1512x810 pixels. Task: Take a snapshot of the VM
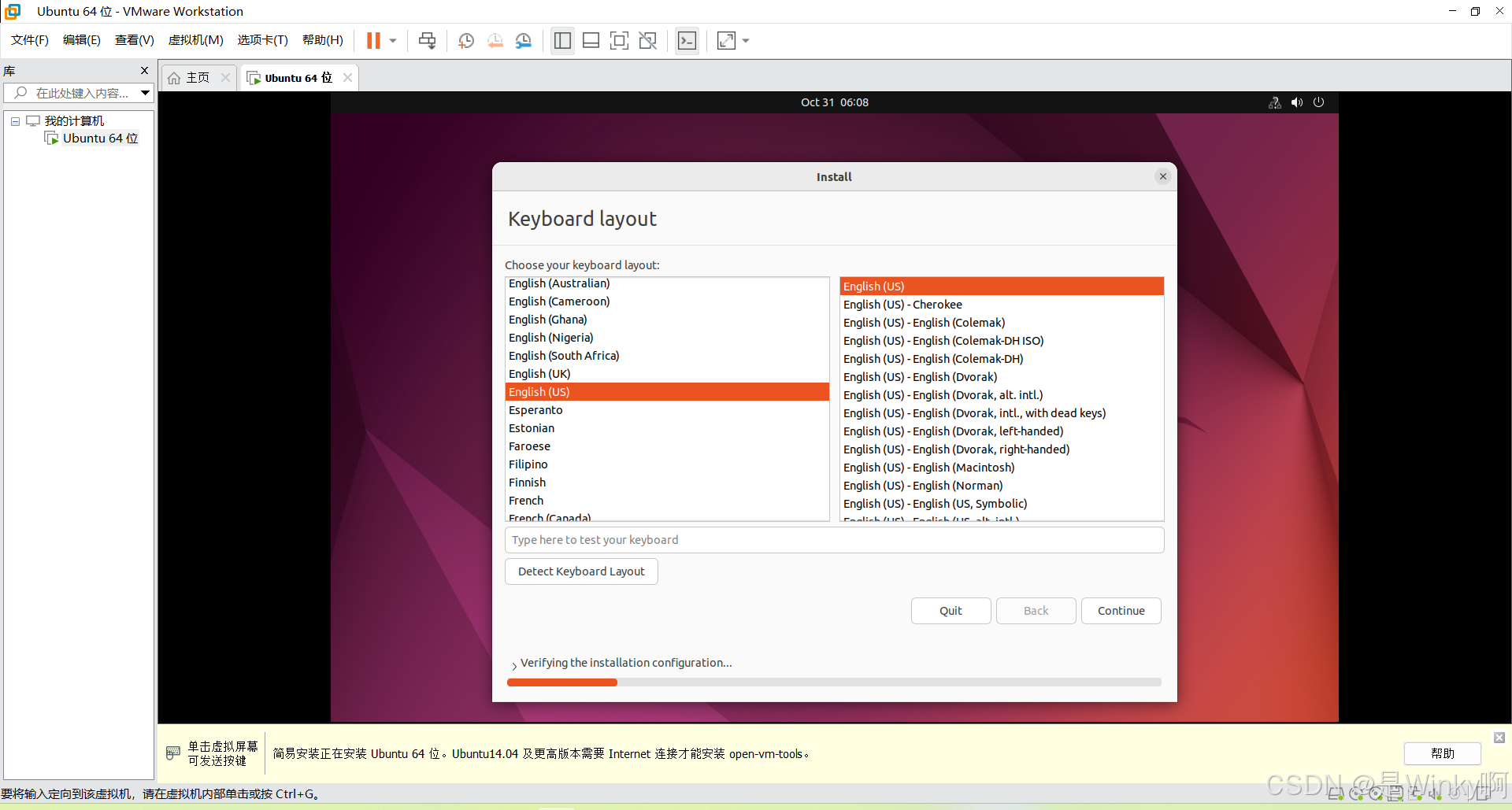pos(466,41)
